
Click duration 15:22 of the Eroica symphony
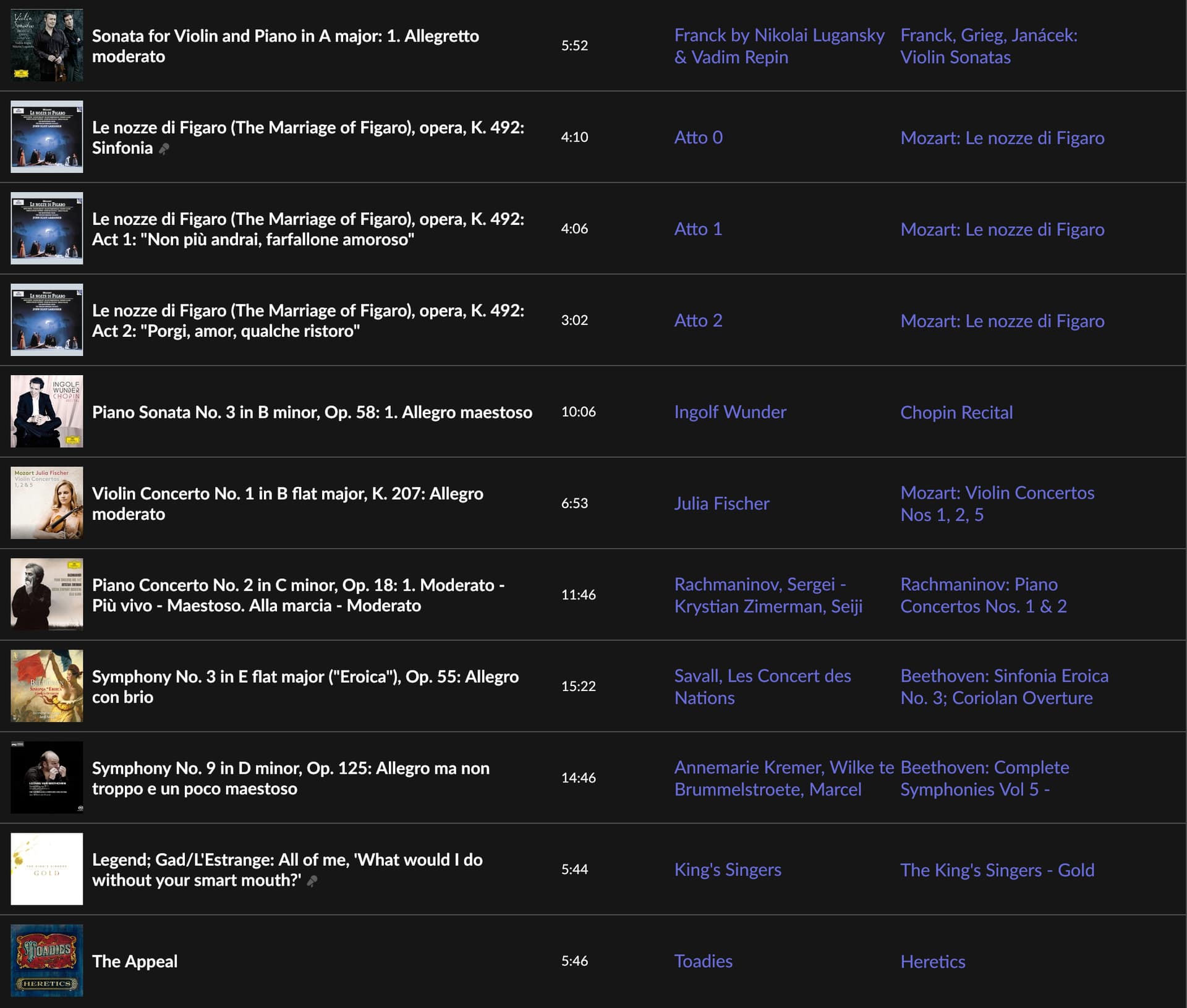[578, 685]
